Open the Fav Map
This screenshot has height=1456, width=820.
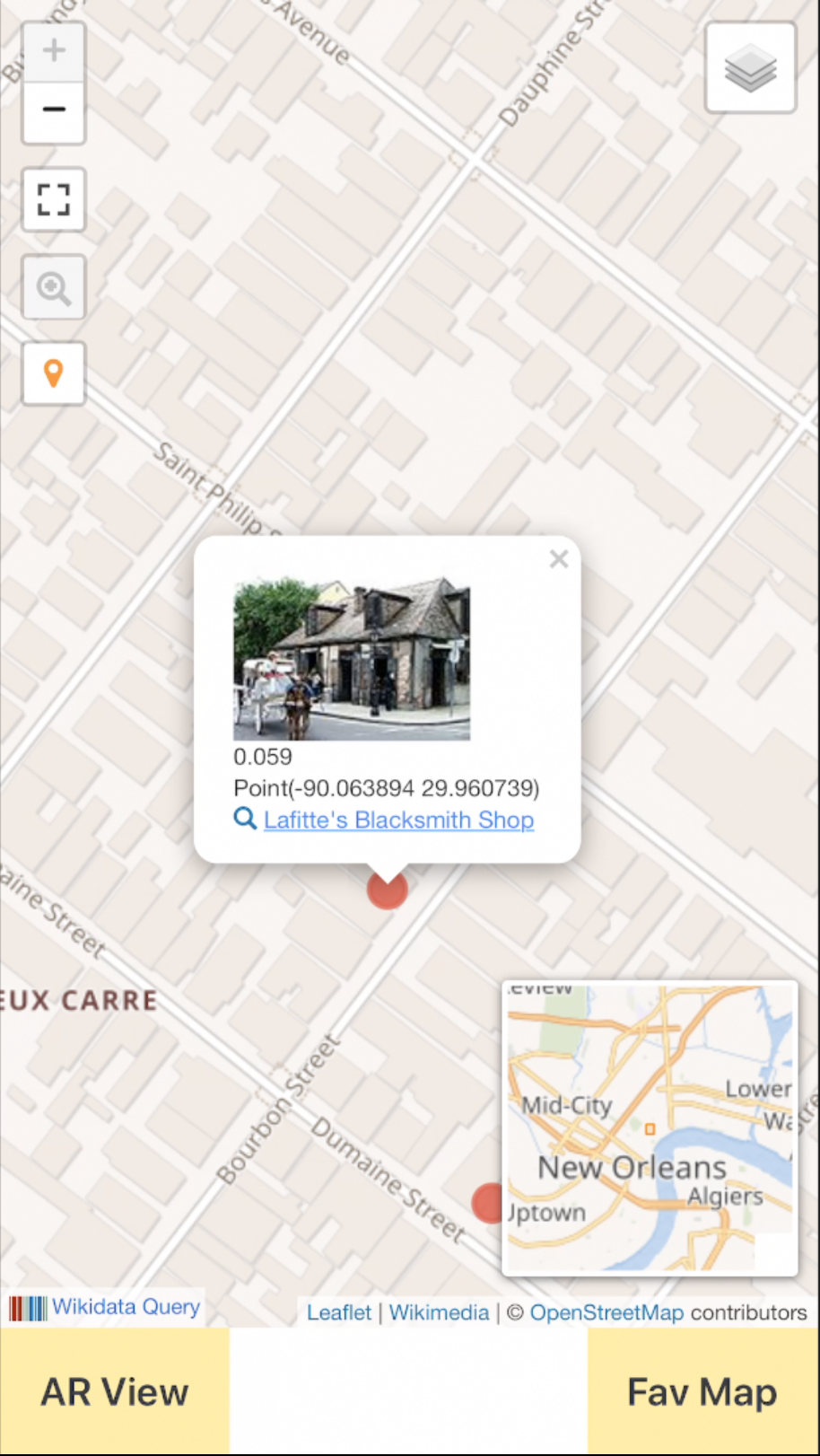point(703,1391)
